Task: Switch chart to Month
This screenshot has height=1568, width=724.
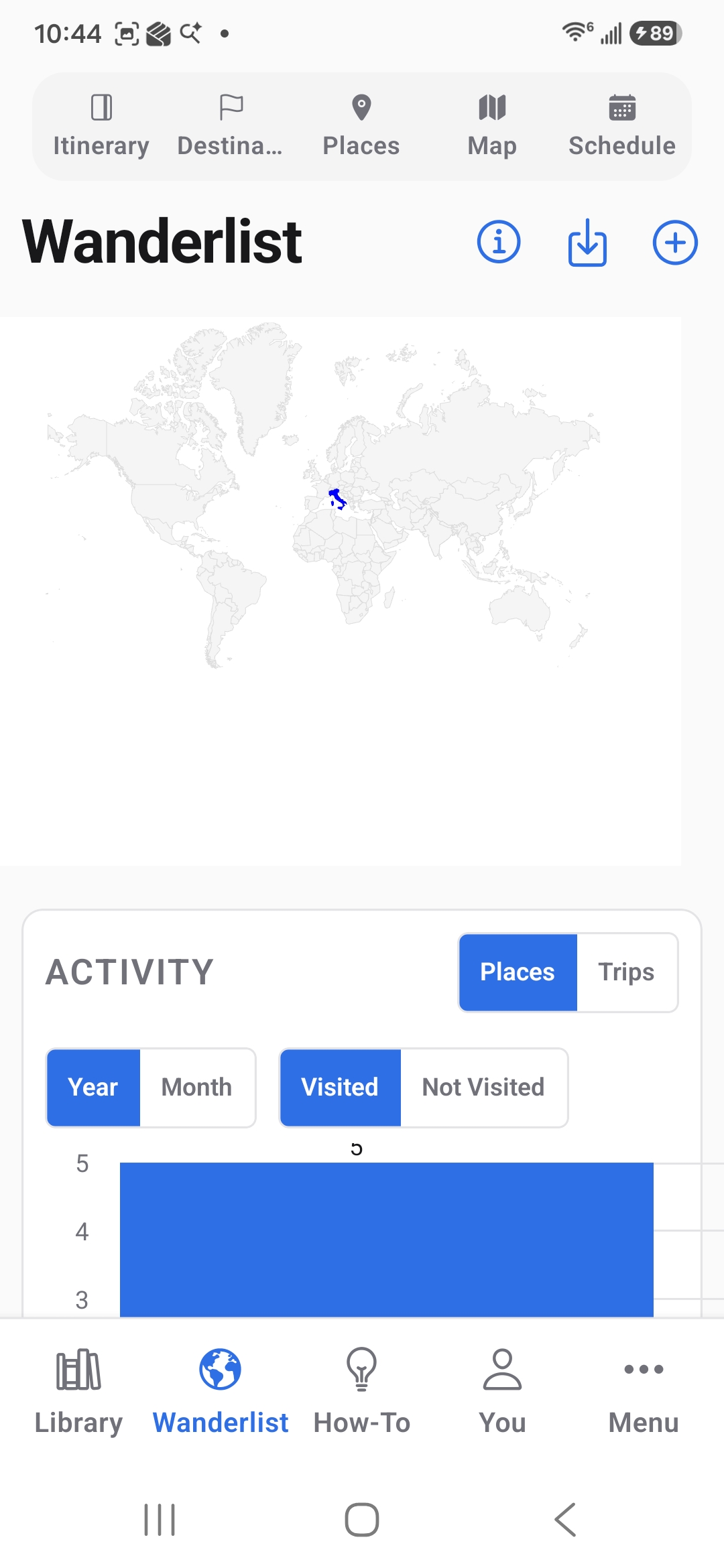Action: pyautogui.click(x=196, y=1087)
